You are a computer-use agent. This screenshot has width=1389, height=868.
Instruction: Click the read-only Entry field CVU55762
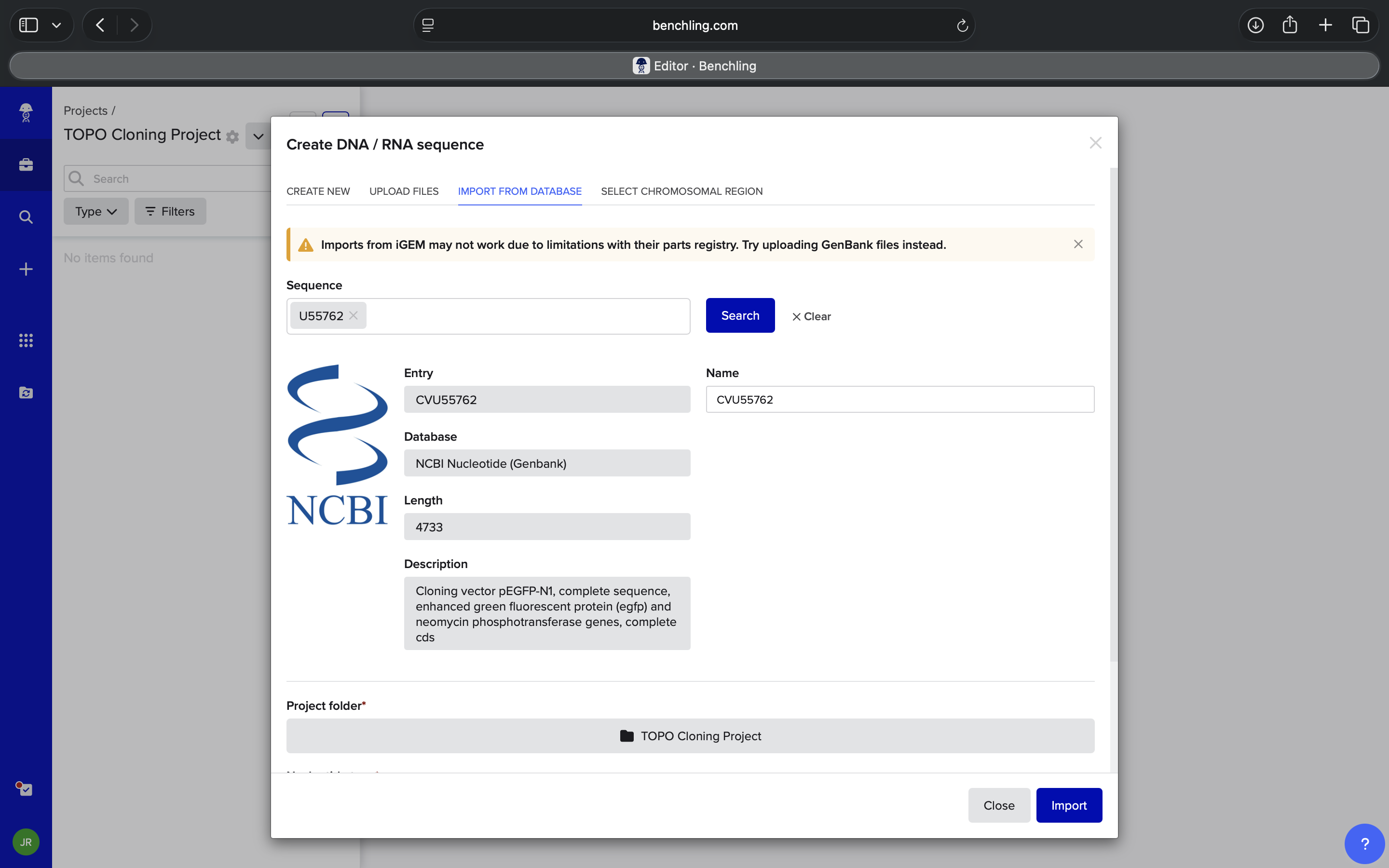tap(547, 400)
